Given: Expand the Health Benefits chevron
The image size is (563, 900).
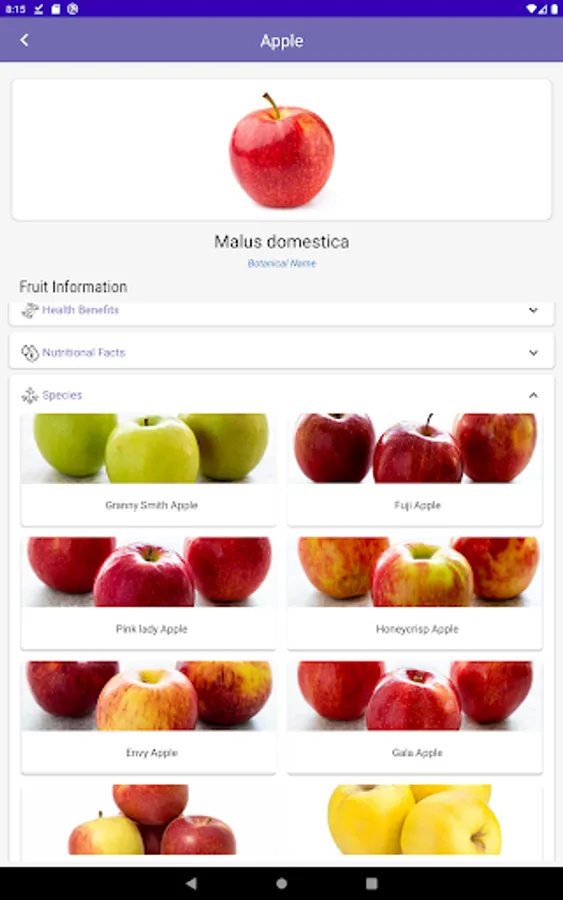Looking at the screenshot, I should (x=533, y=310).
